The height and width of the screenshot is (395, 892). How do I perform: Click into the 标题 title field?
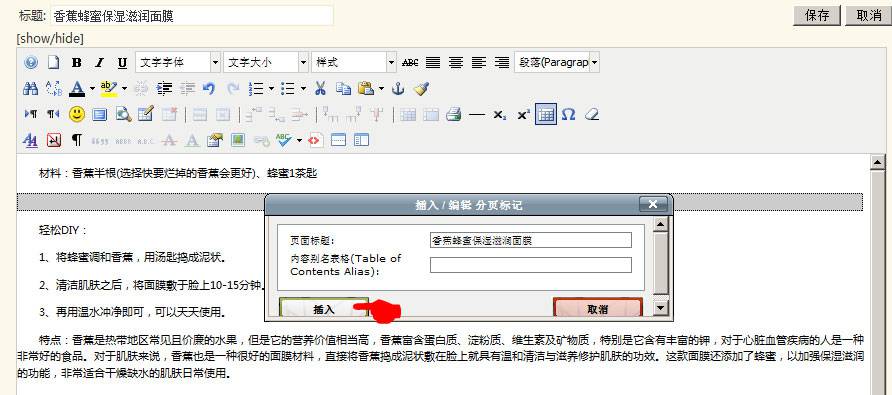tap(192, 16)
